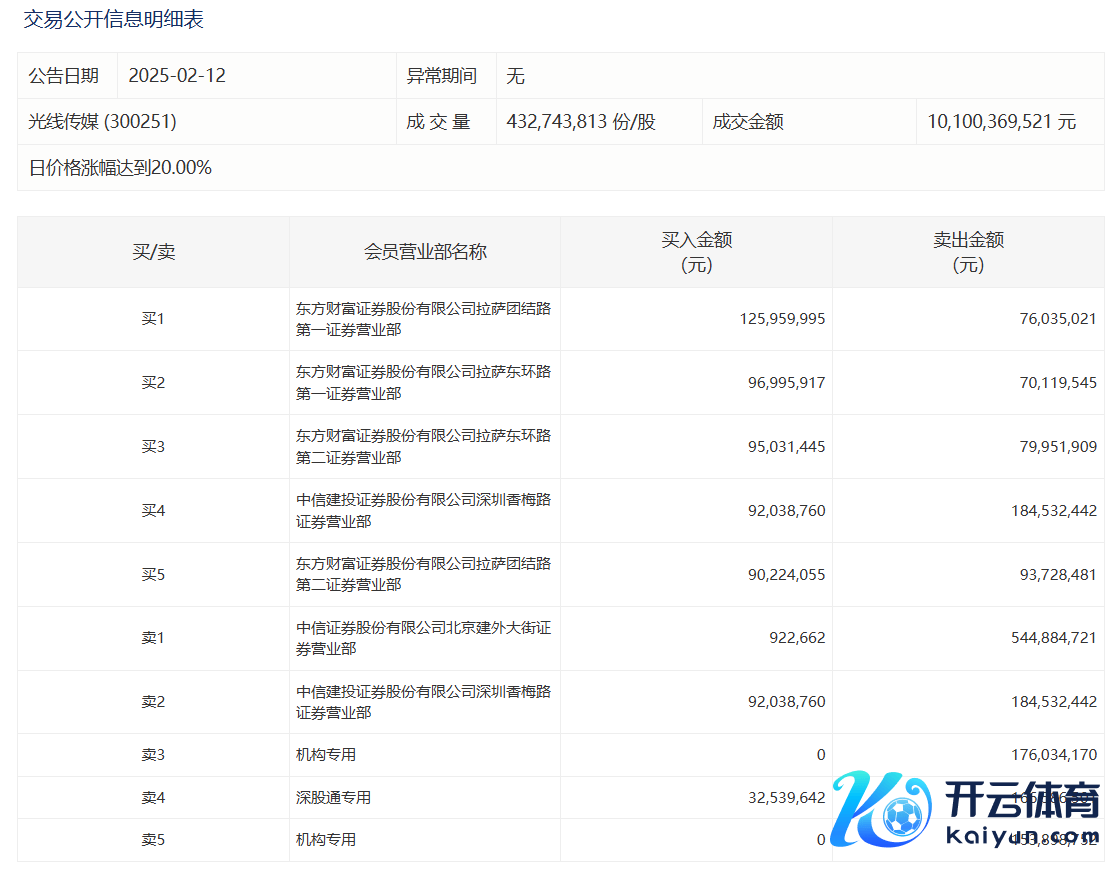Click the 买5 row label
The image size is (1115, 869).
(153, 575)
